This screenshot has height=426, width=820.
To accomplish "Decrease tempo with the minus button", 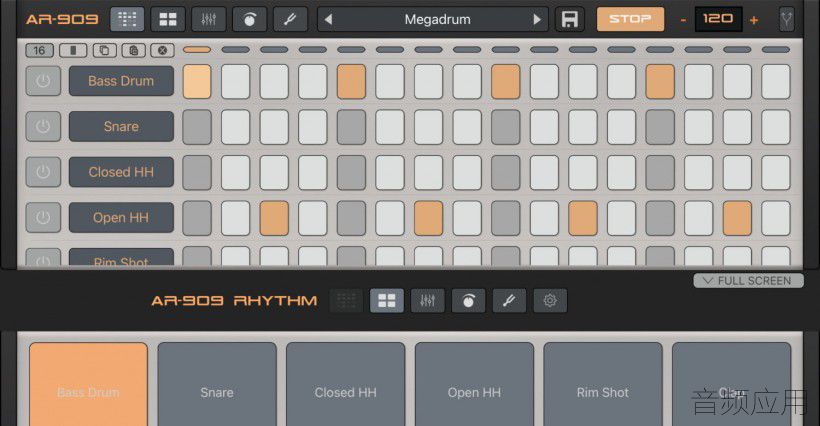I will pyautogui.click(x=683, y=20).
